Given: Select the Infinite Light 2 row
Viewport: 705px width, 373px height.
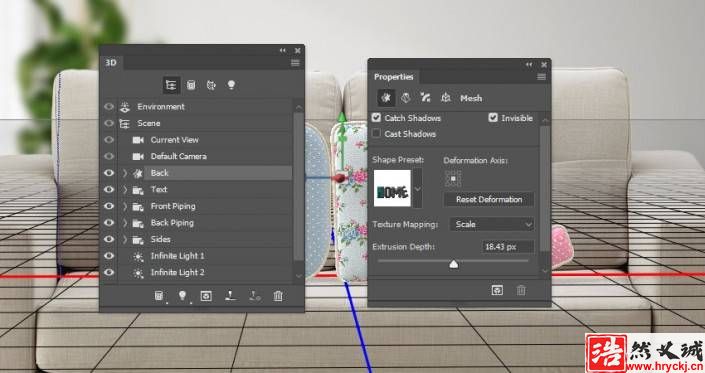Looking at the screenshot, I should pos(205,272).
